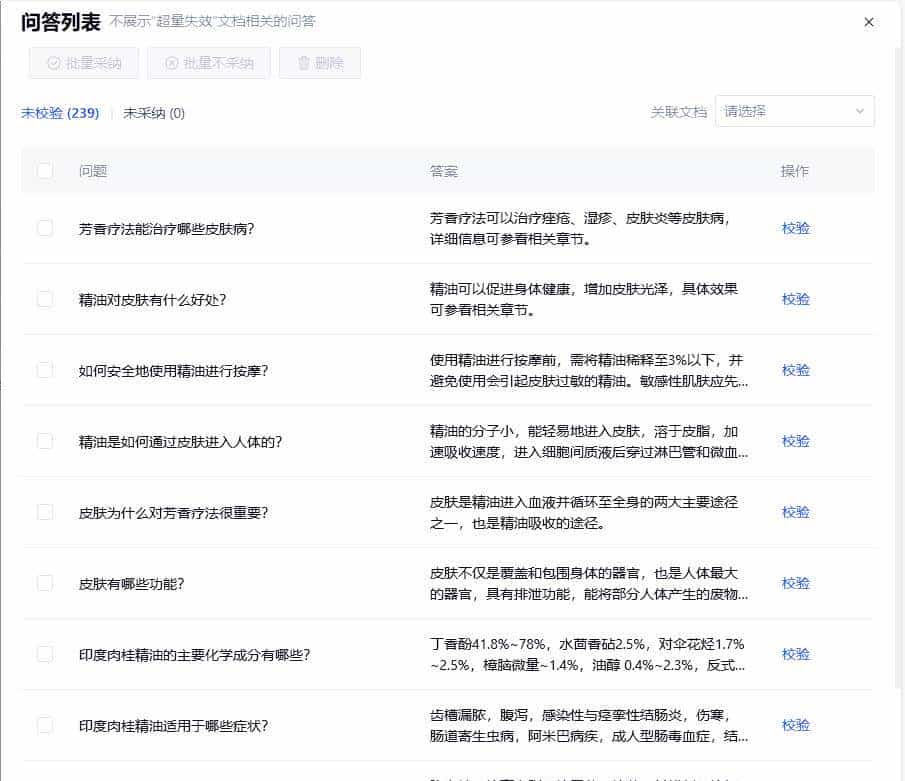Toggle the select-all checkbox in the table header
Viewport: 905px width, 781px height.
point(44,171)
